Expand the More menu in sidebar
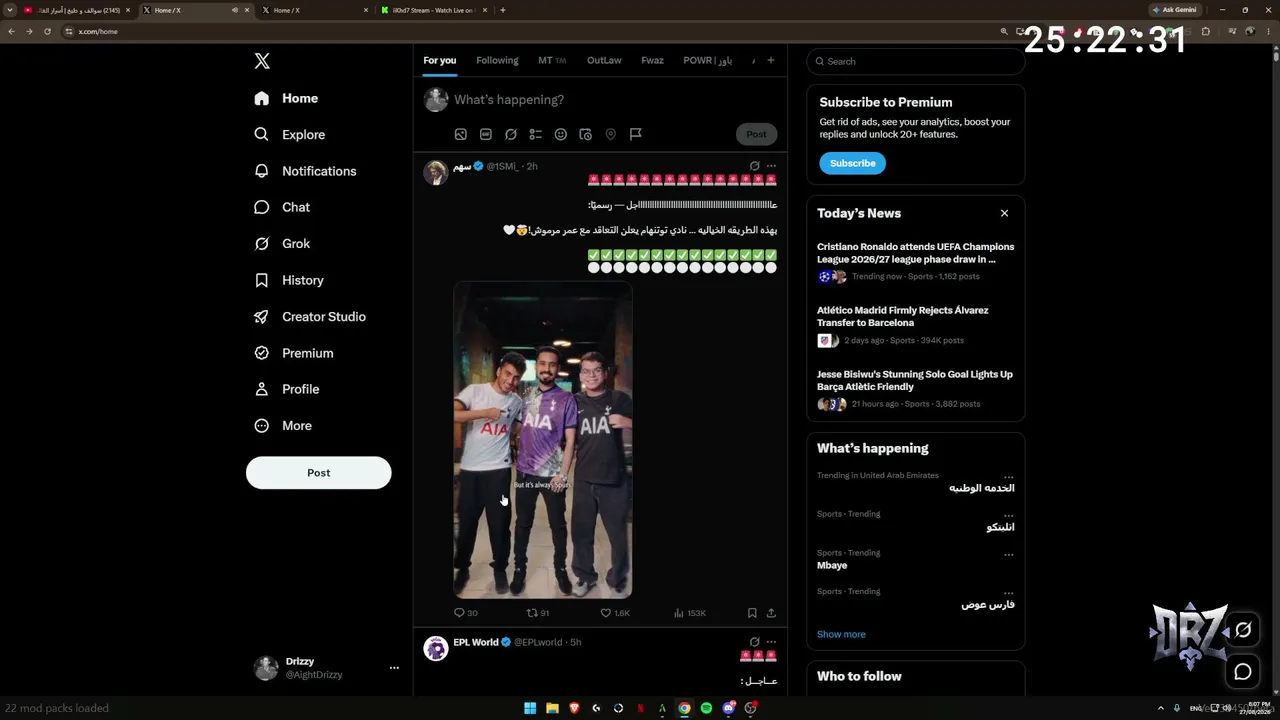This screenshot has width=1280, height=720. pyautogui.click(x=283, y=425)
